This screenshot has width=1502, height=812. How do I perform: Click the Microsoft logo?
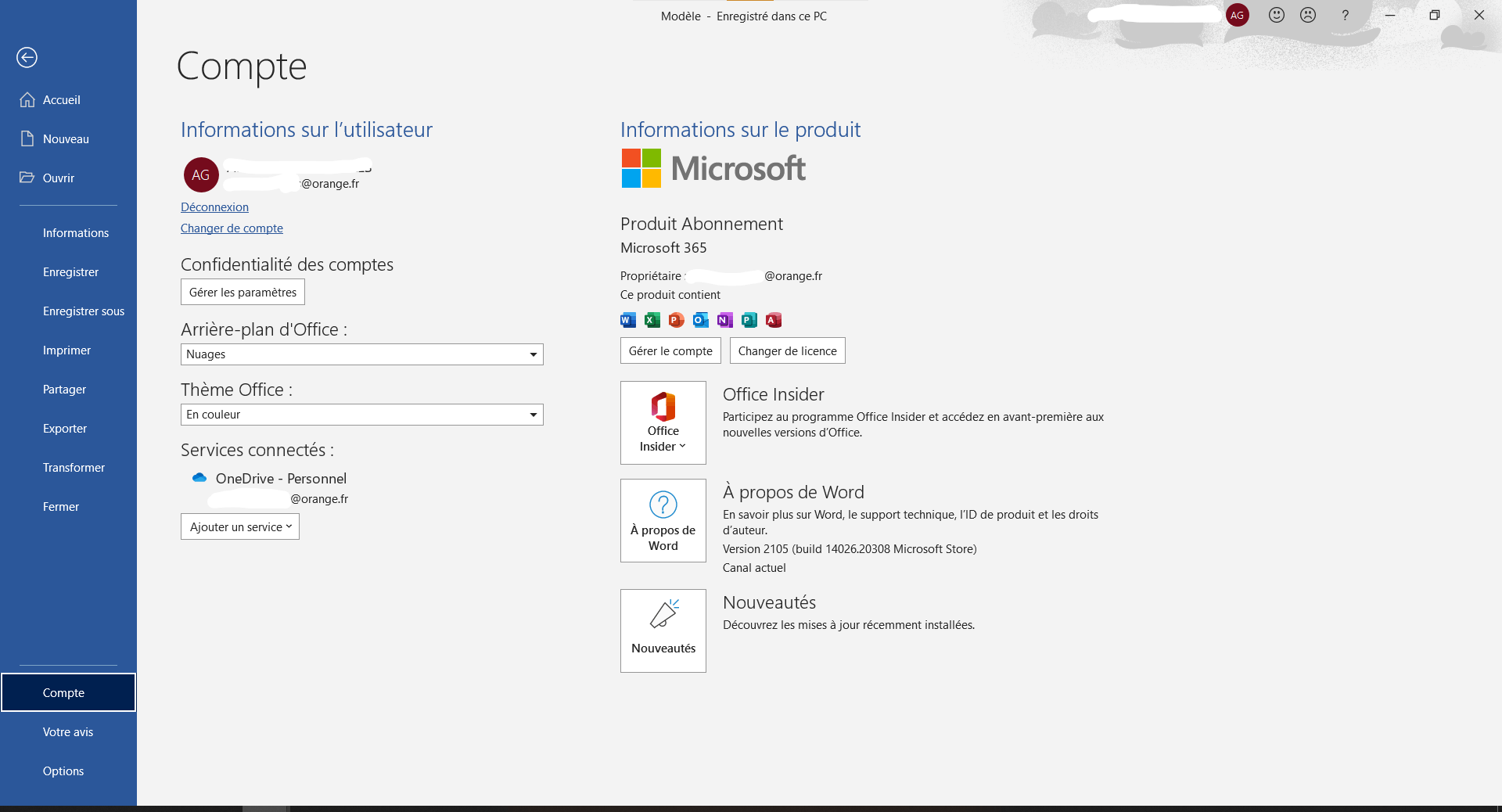(713, 168)
